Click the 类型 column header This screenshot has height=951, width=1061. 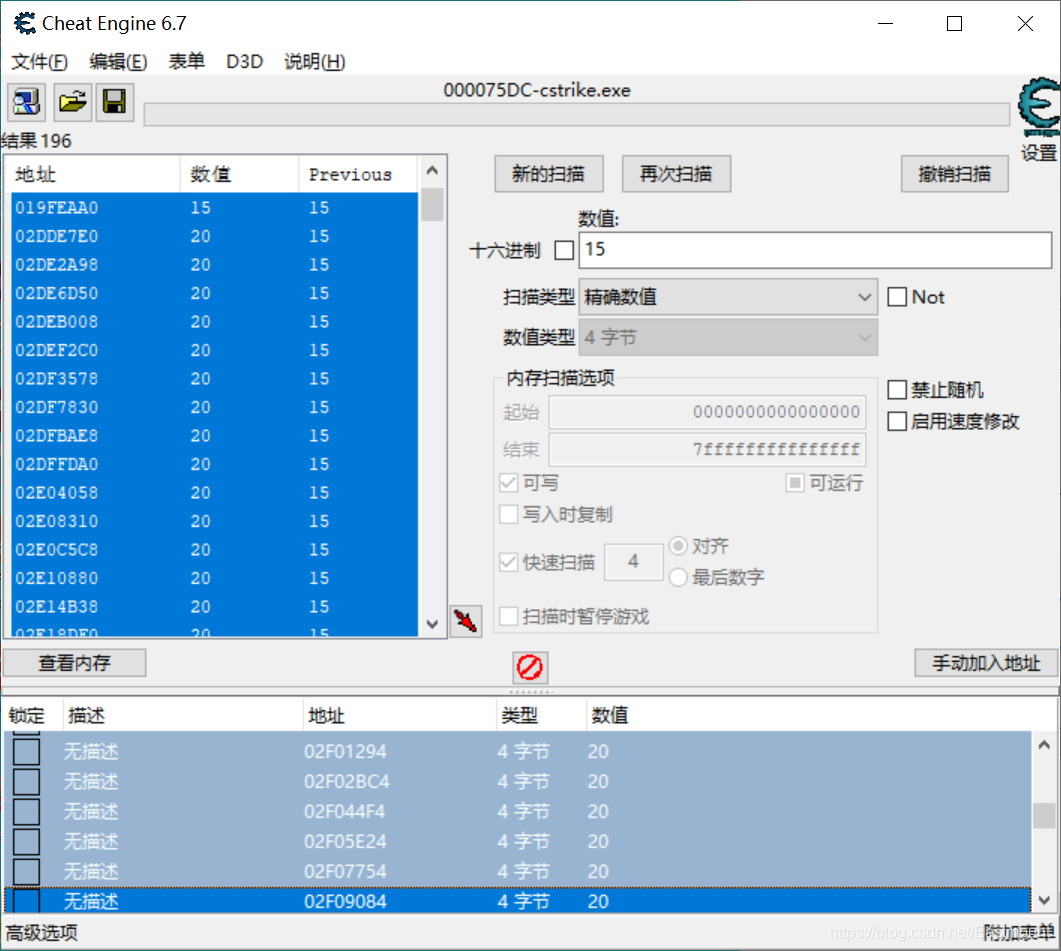(x=540, y=715)
